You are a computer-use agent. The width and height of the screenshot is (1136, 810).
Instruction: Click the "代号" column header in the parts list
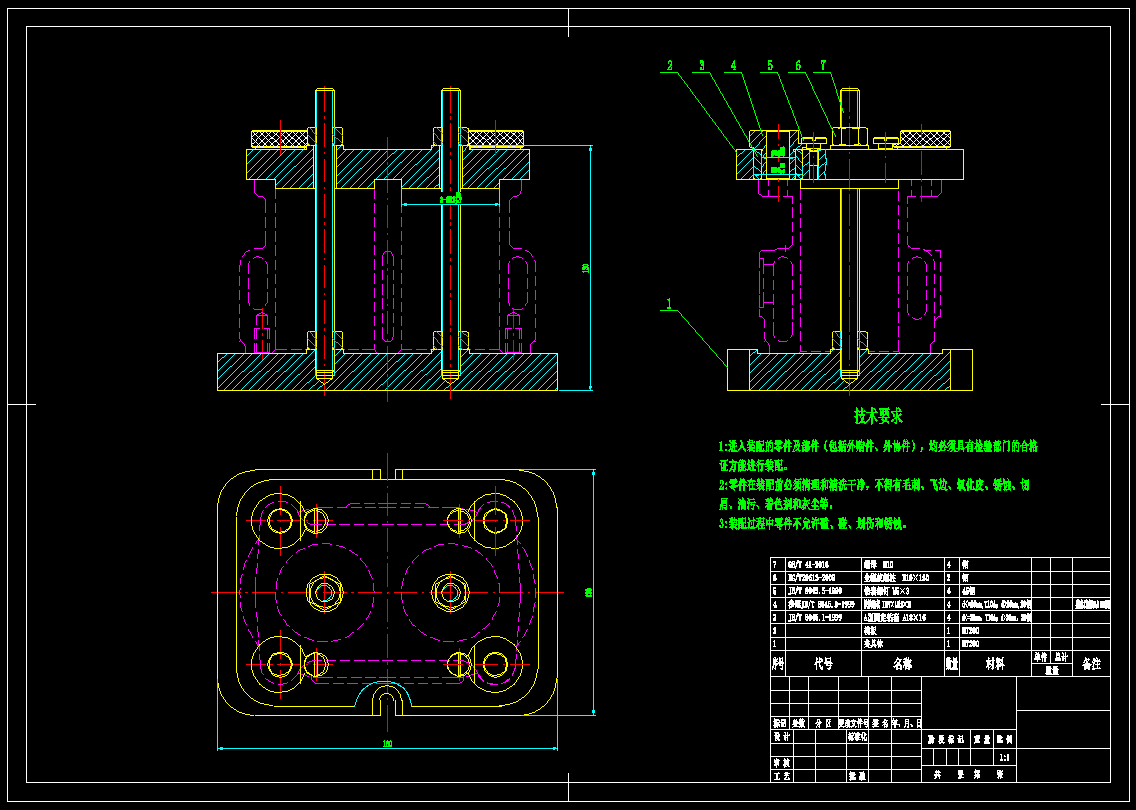pyautogui.click(x=823, y=664)
